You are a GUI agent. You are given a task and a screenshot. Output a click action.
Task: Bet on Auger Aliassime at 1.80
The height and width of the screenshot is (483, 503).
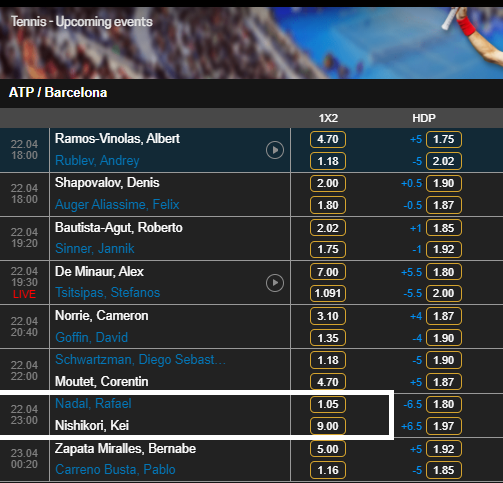pos(328,205)
